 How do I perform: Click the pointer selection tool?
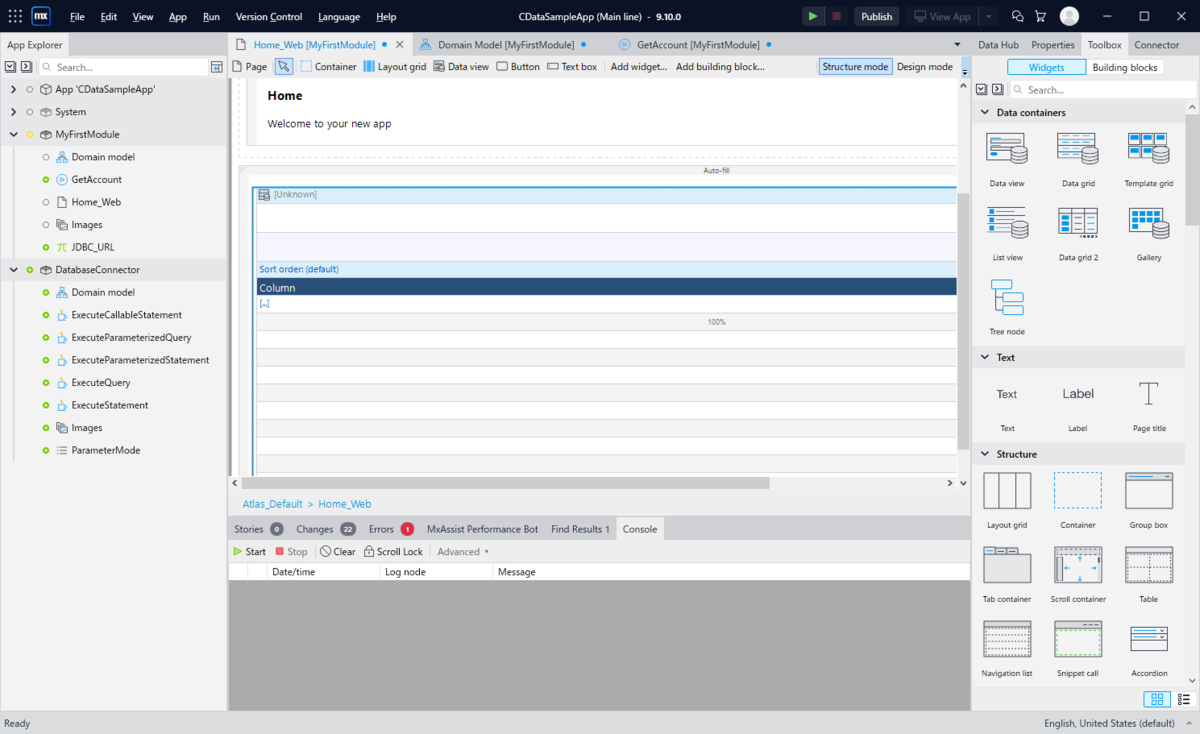(x=284, y=66)
